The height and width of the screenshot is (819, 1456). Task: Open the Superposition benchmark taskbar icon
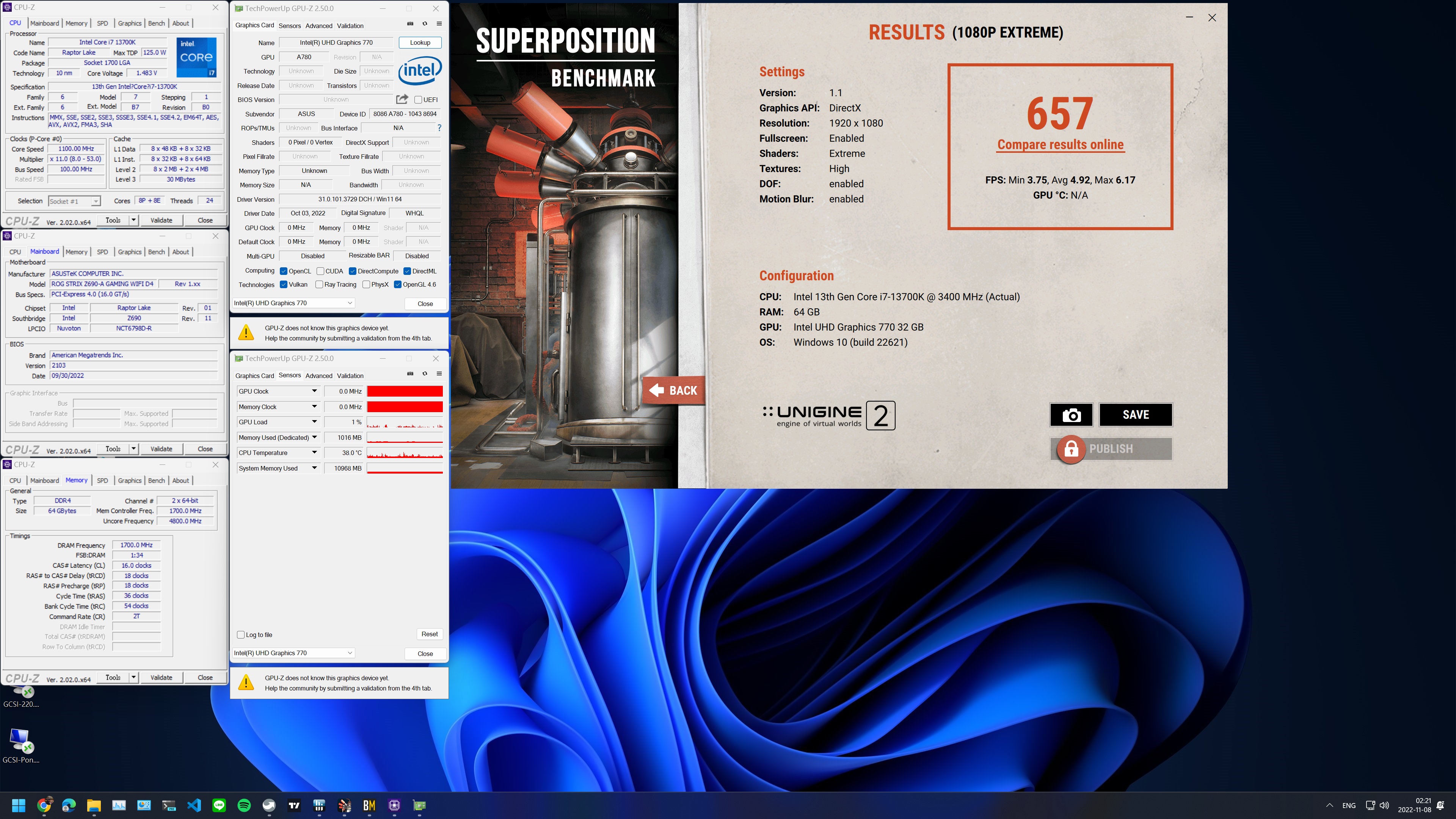344,805
